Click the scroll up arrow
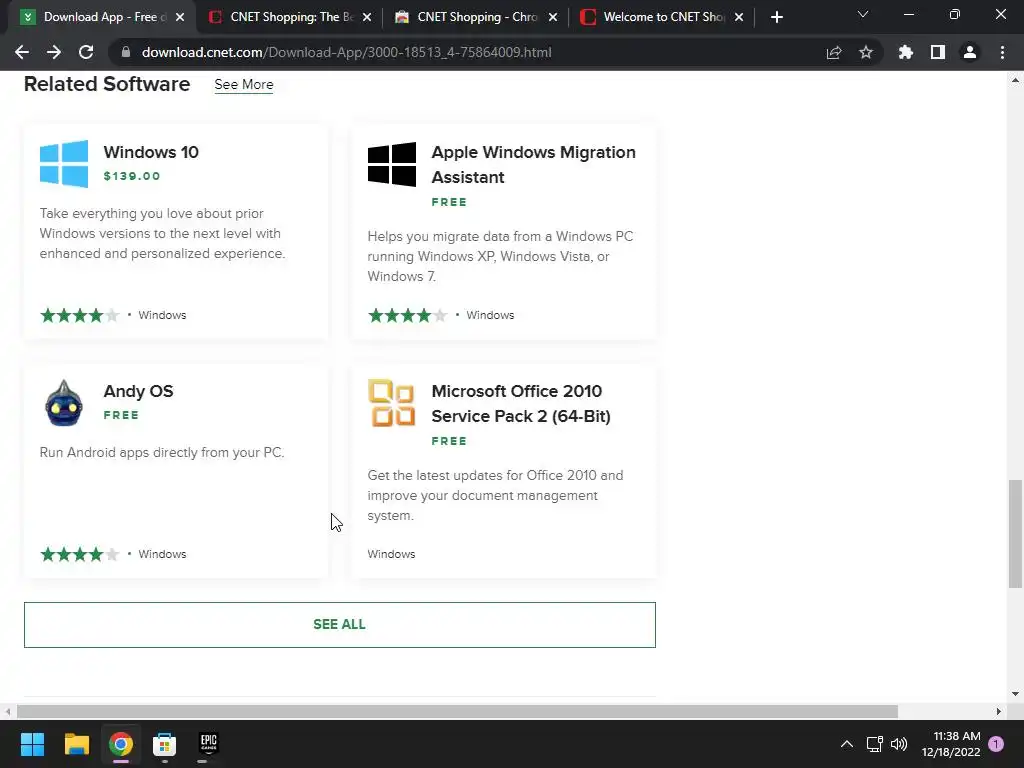The width and height of the screenshot is (1024, 768). tap(1015, 80)
